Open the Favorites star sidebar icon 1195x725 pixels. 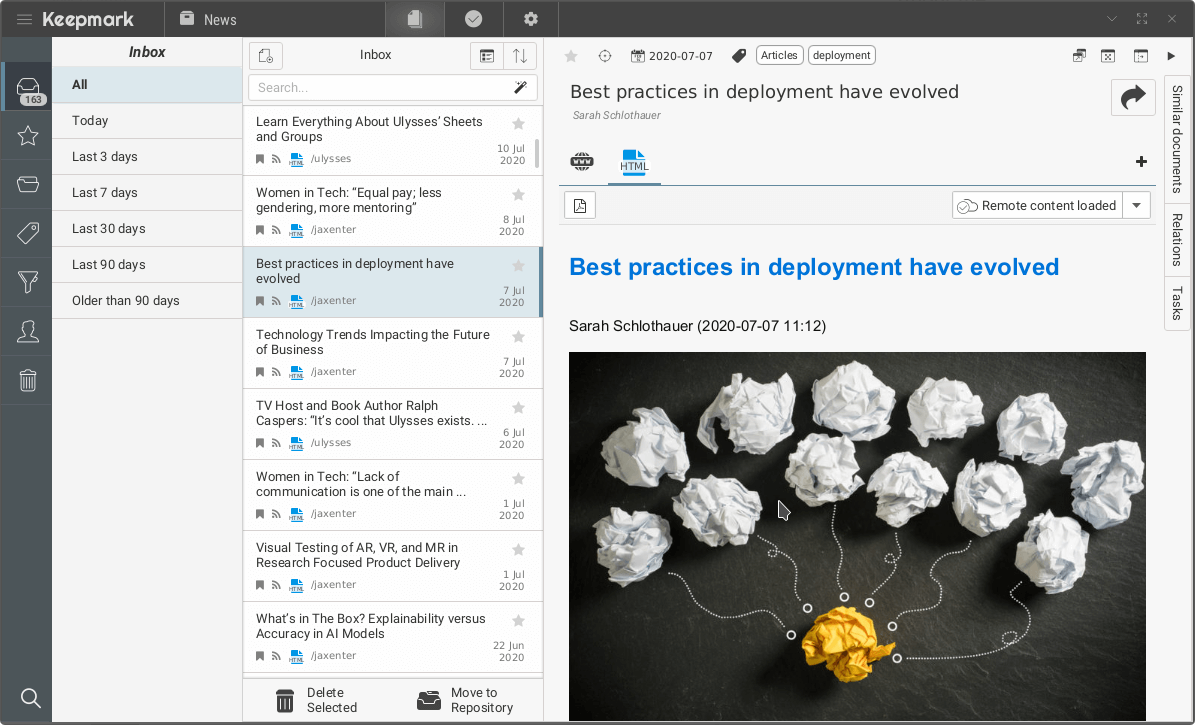[x=28, y=136]
